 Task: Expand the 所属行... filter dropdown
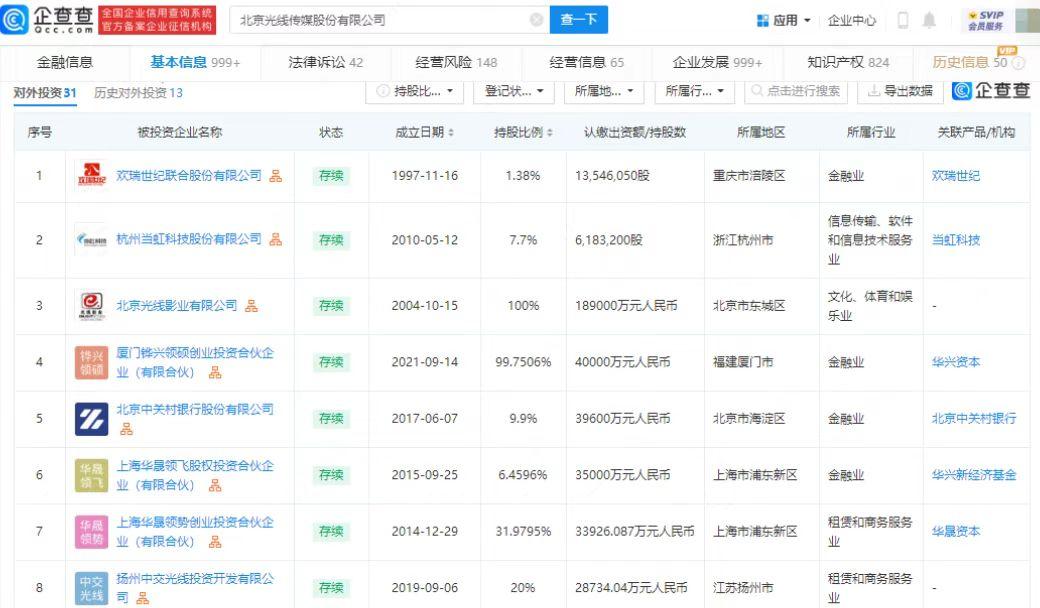[694, 91]
